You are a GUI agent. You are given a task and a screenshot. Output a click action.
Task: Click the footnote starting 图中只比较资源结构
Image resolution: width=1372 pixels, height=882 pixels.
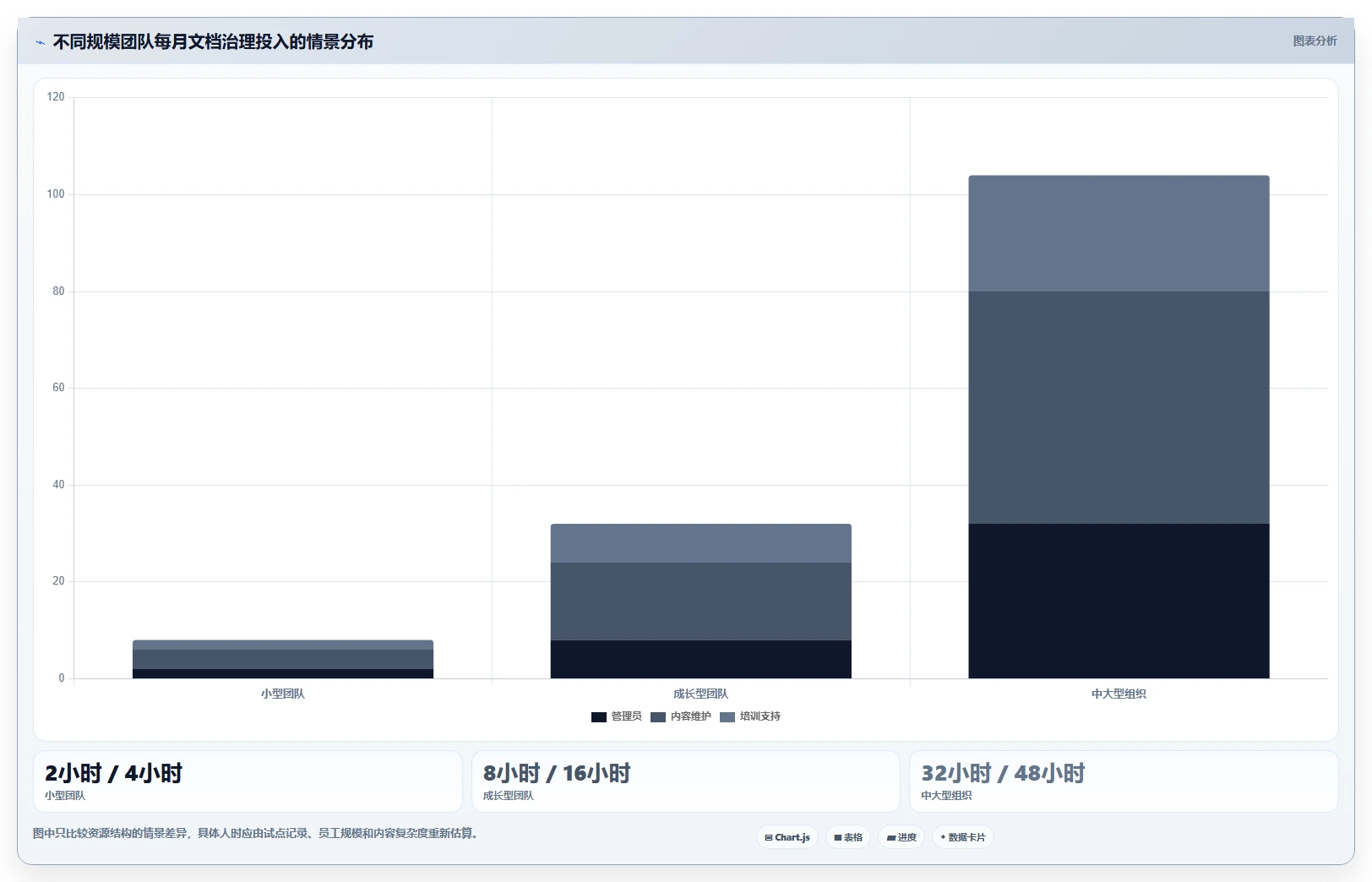[x=258, y=834]
